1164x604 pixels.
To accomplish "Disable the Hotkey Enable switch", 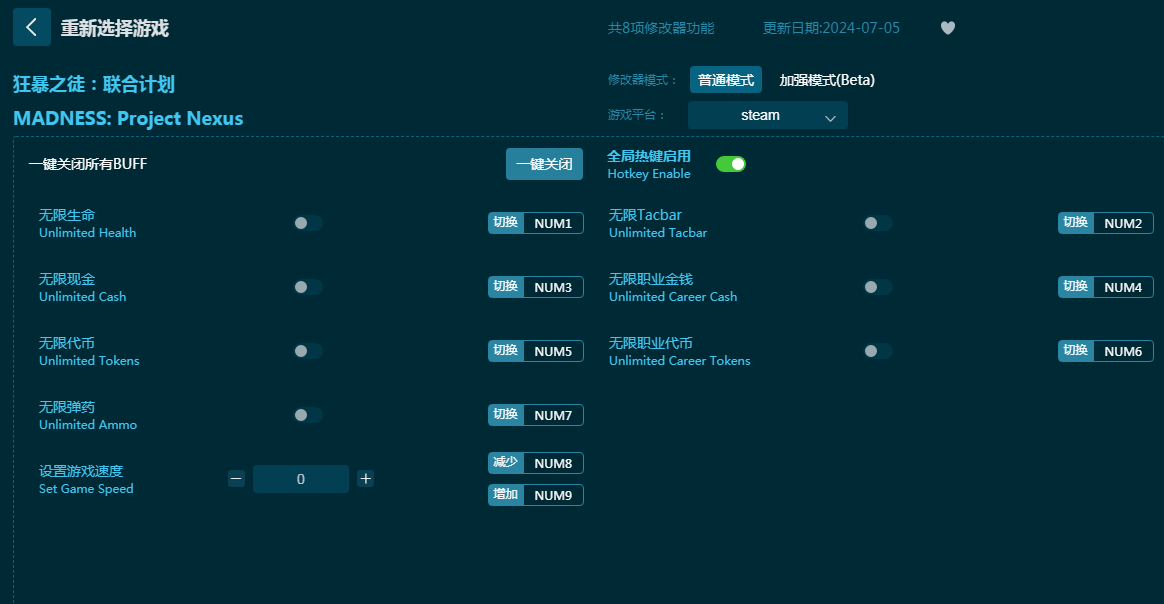I will click(x=730, y=164).
